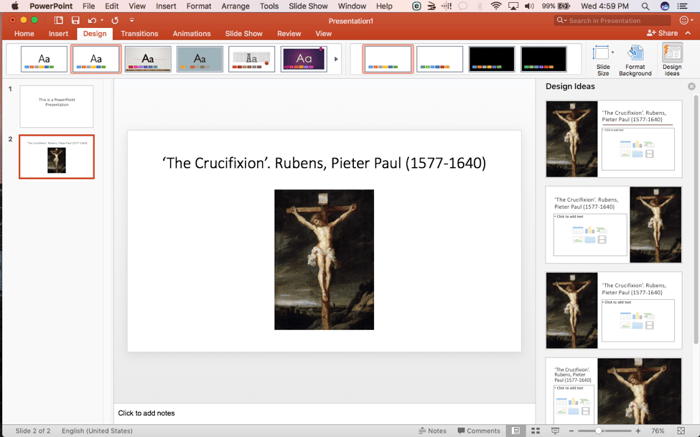Open the layout panel icon beside Save

(58, 21)
